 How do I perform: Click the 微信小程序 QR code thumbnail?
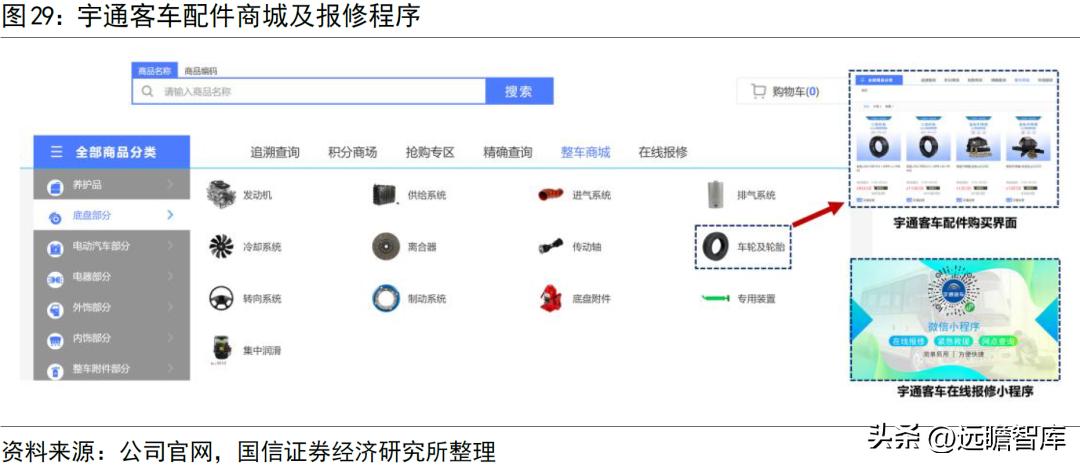955,293
